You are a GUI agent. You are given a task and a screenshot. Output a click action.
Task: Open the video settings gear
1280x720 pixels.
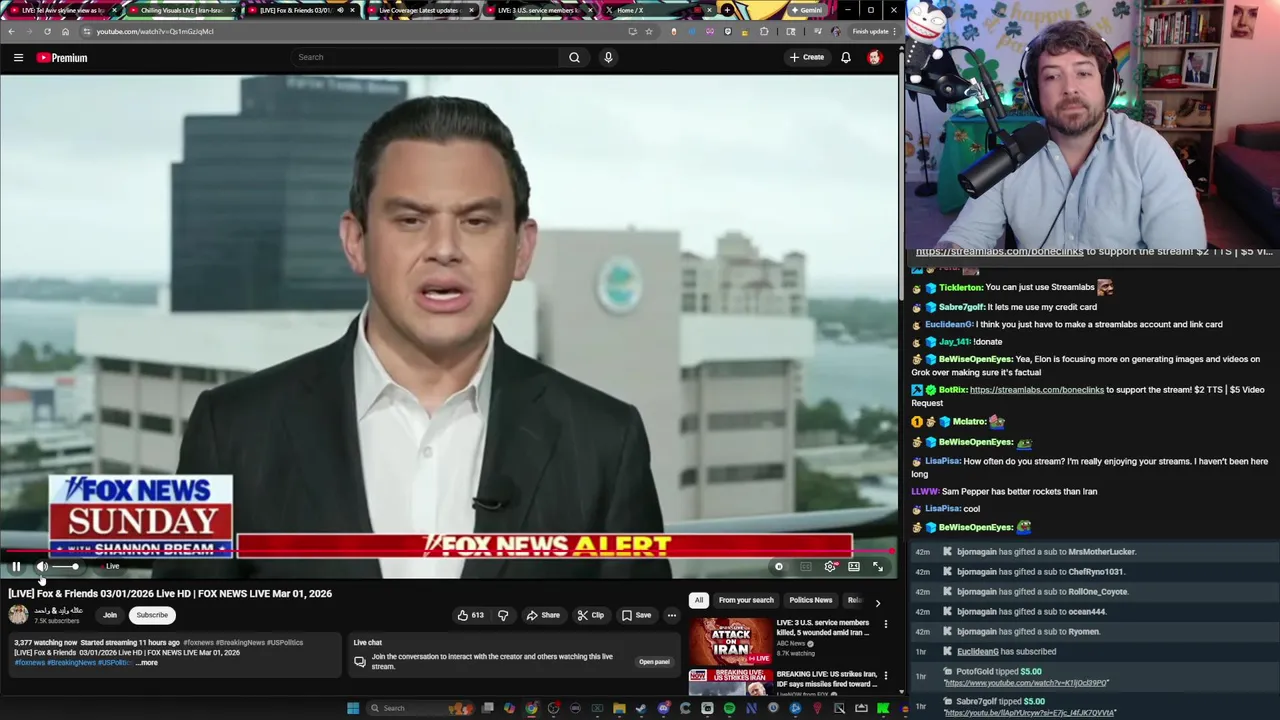[830, 567]
